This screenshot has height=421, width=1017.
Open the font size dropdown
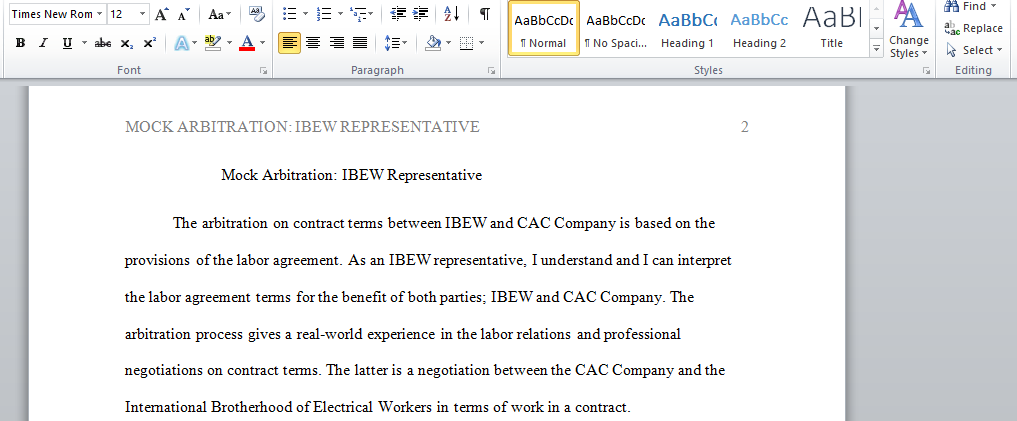click(143, 14)
